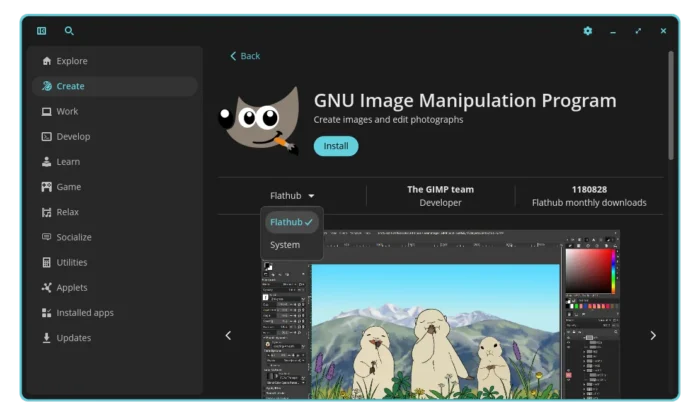The height and width of the screenshot is (416, 700).
Task: Toggle the sidebar panel icon
Action: [x=41, y=31]
